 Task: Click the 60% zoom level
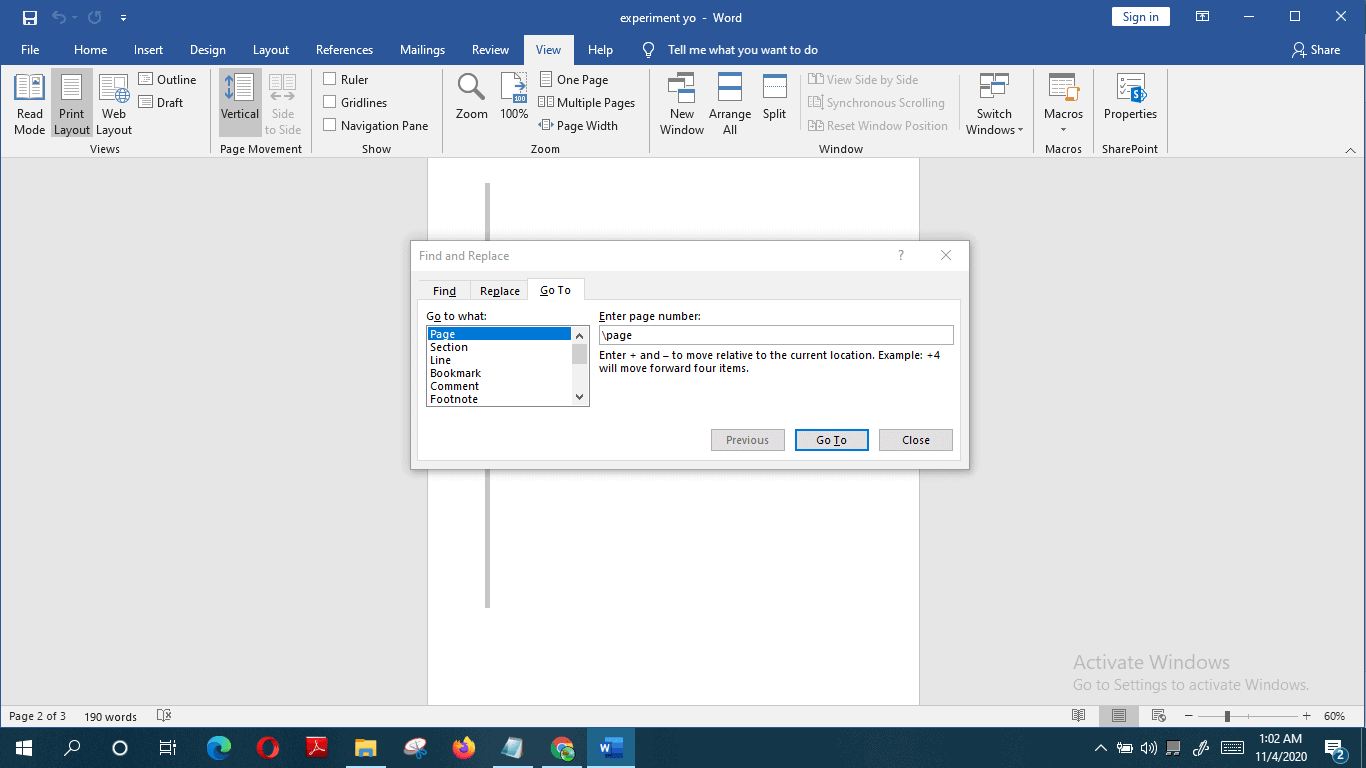pyautogui.click(x=1334, y=716)
